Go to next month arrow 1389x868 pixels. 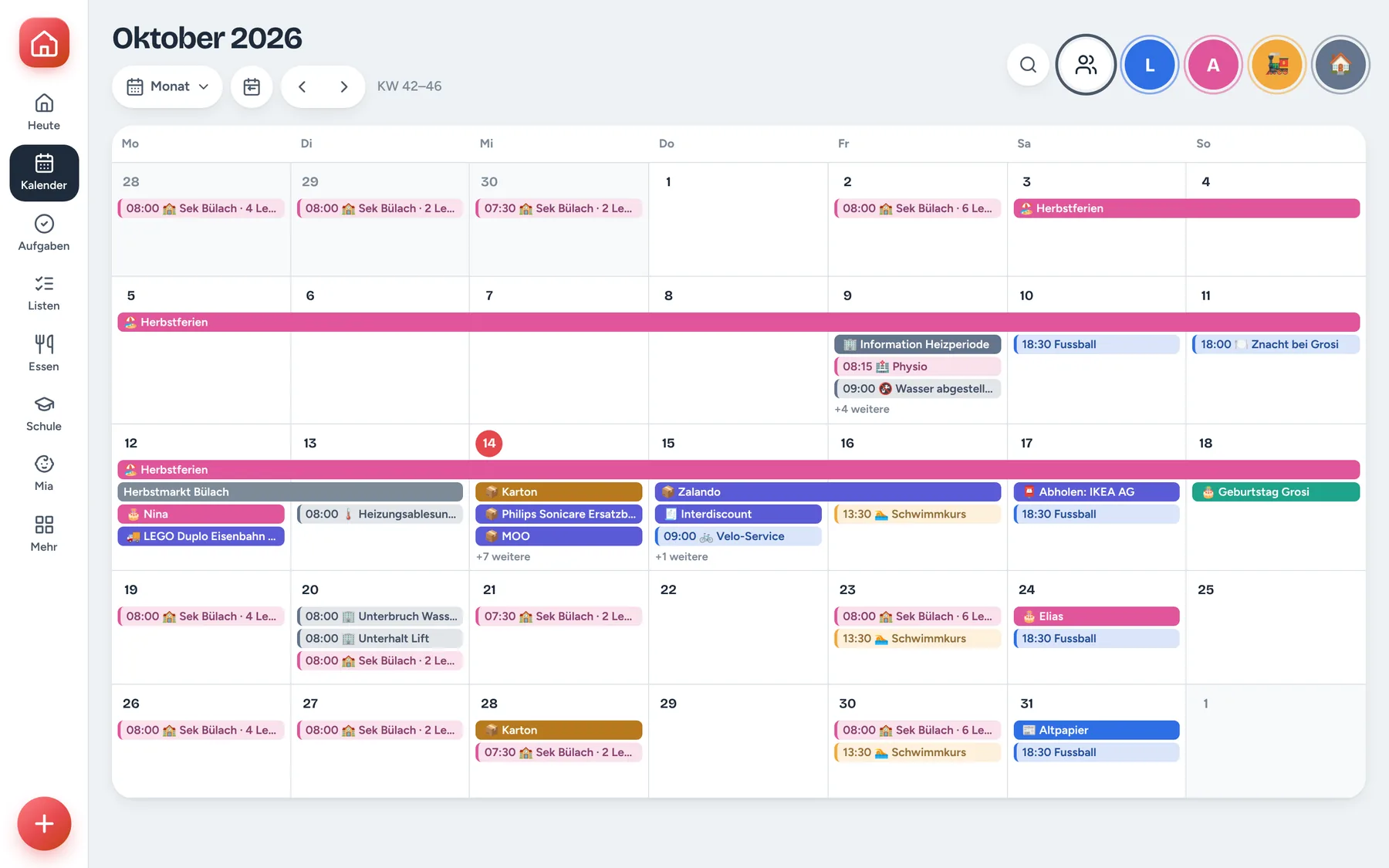(344, 86)
